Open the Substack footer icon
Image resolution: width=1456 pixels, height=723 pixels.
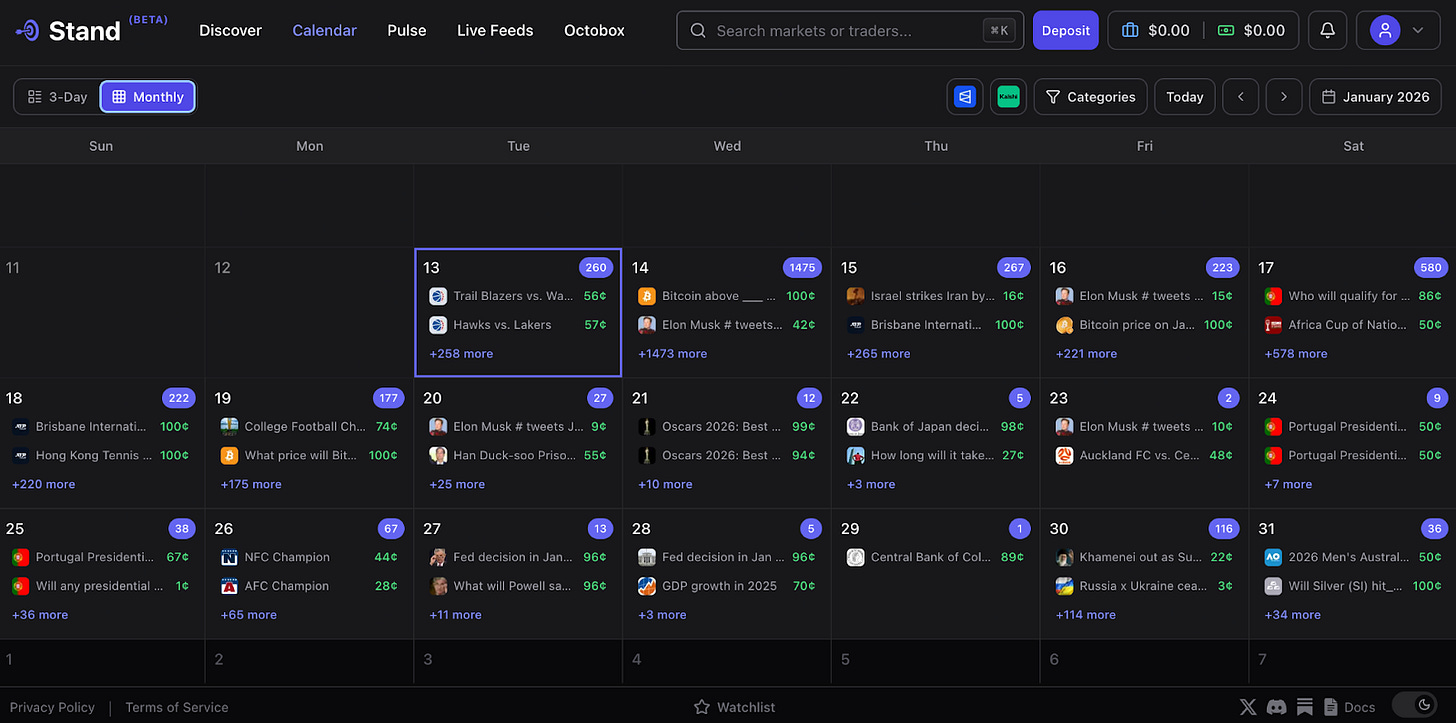pos(1305,707)
